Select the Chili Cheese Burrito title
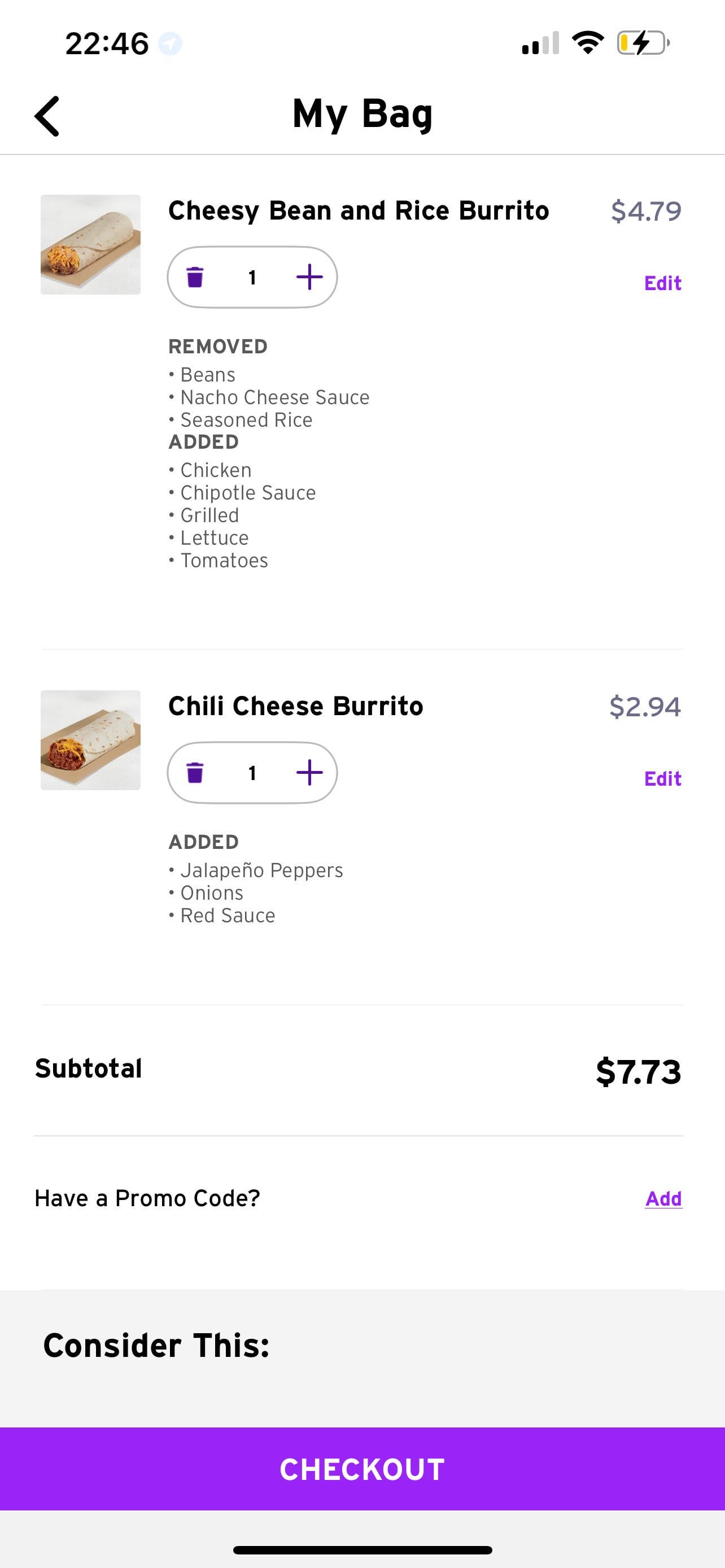The height and width of the screenshot is (1568, 725). (295, 706)
